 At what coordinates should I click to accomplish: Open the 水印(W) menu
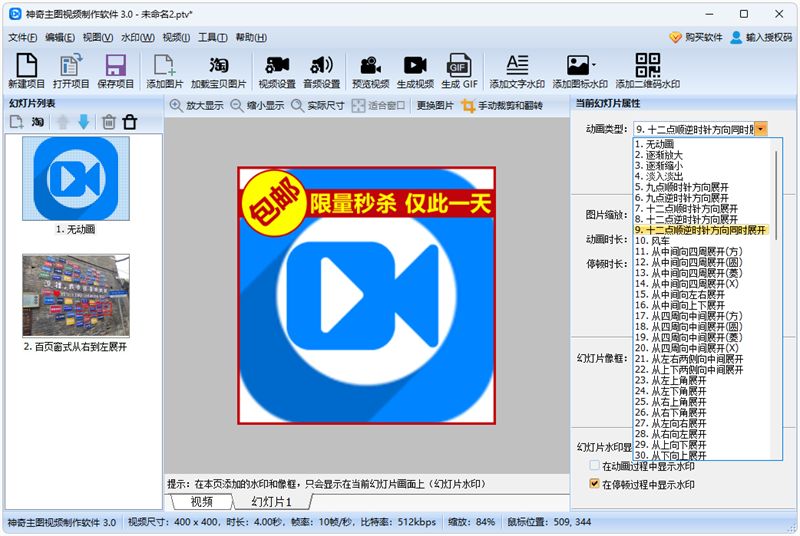click(x=137, y=37)
